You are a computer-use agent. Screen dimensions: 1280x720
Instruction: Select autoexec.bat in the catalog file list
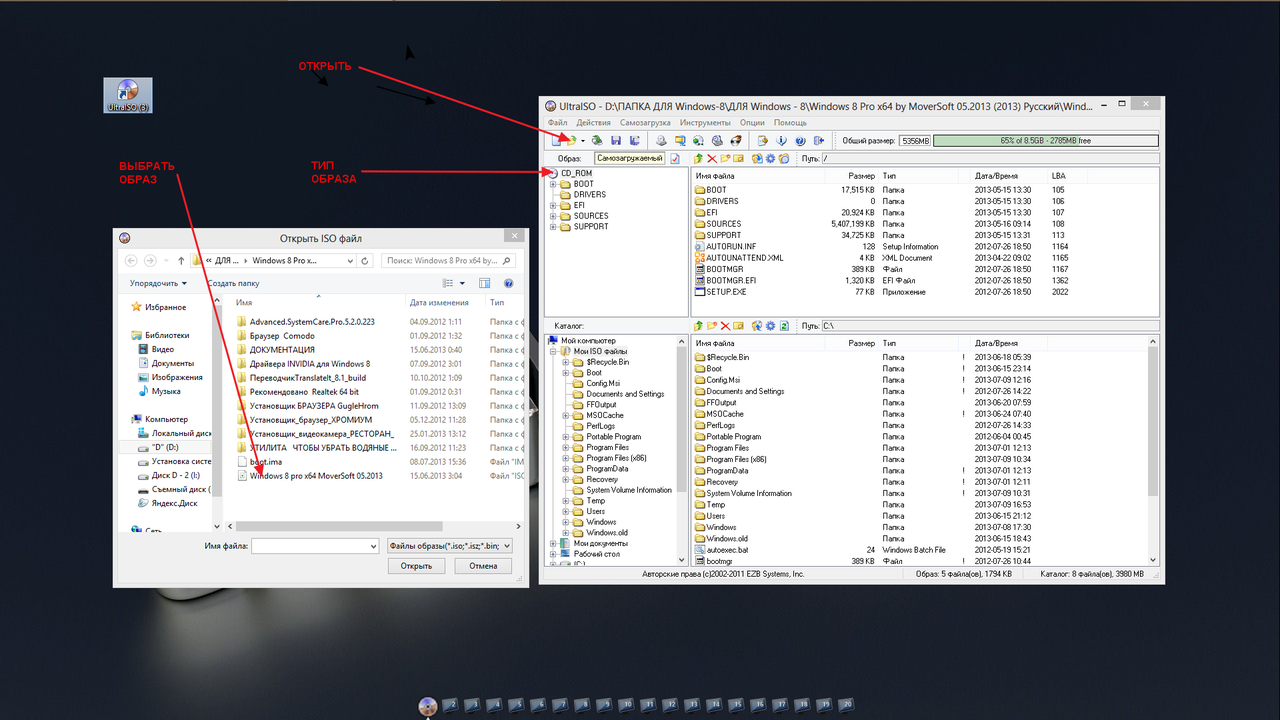coord(720,550)
